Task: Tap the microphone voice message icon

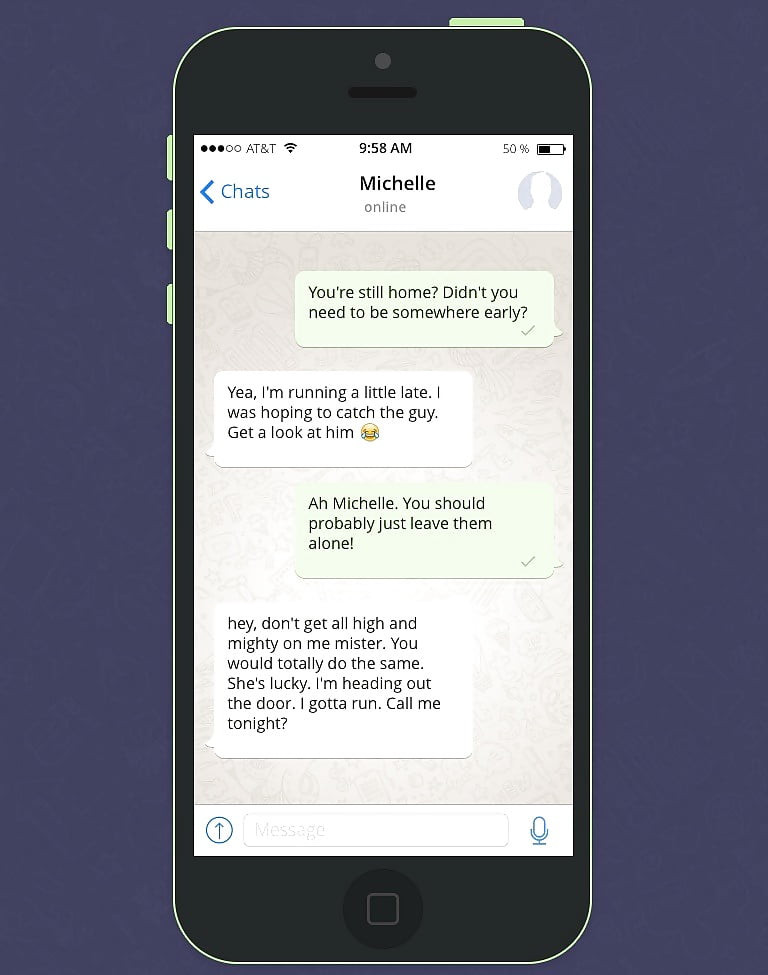Action: (x=539, y=830)
